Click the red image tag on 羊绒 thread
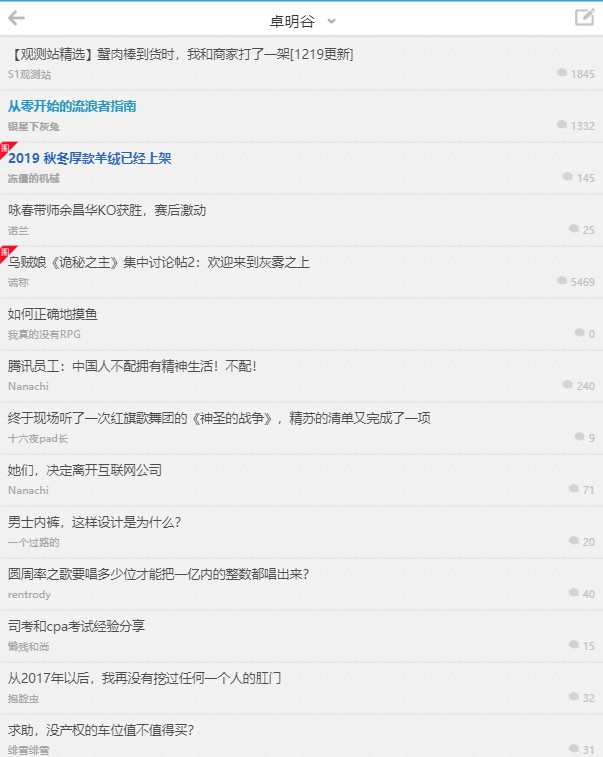The width and height of the screenshot is (603, 757). [7, 149]
